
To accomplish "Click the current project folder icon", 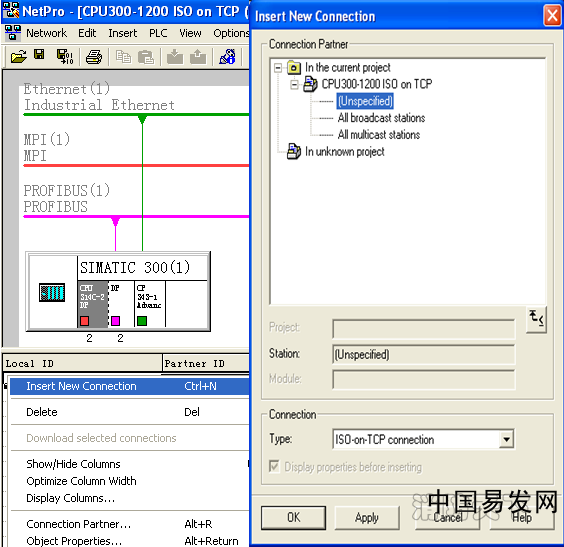I will click(x=294, y=67).
